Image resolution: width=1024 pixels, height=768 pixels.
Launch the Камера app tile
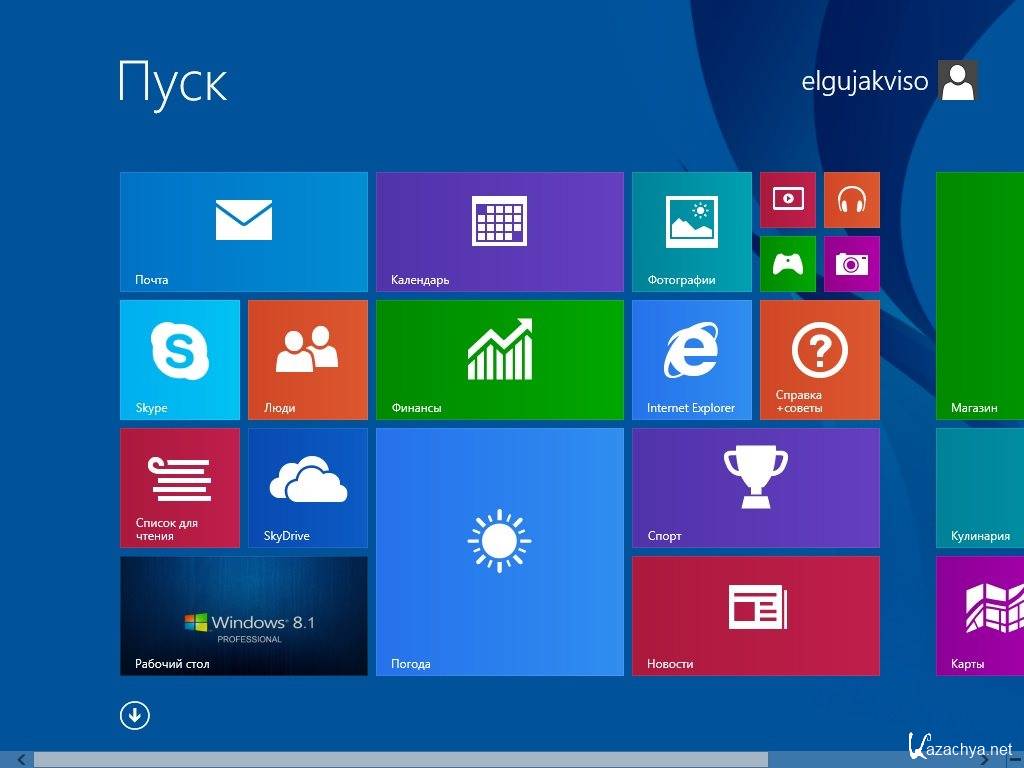[852, 263]
